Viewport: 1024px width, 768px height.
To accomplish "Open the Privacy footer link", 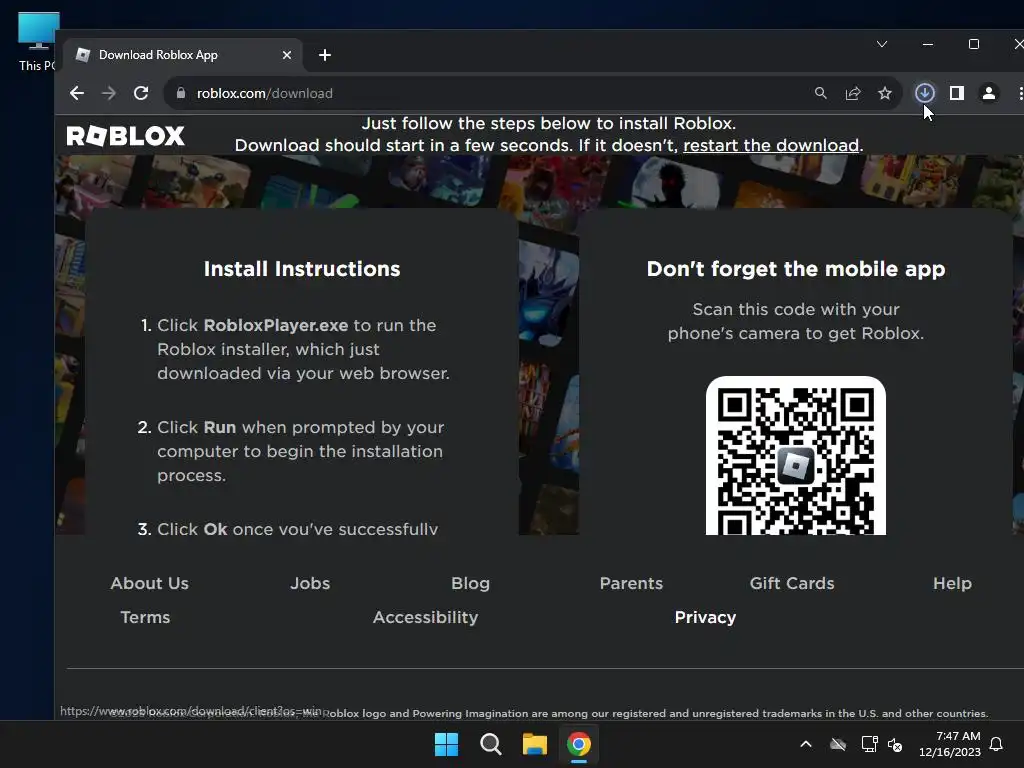I will (x=705, y=617).
